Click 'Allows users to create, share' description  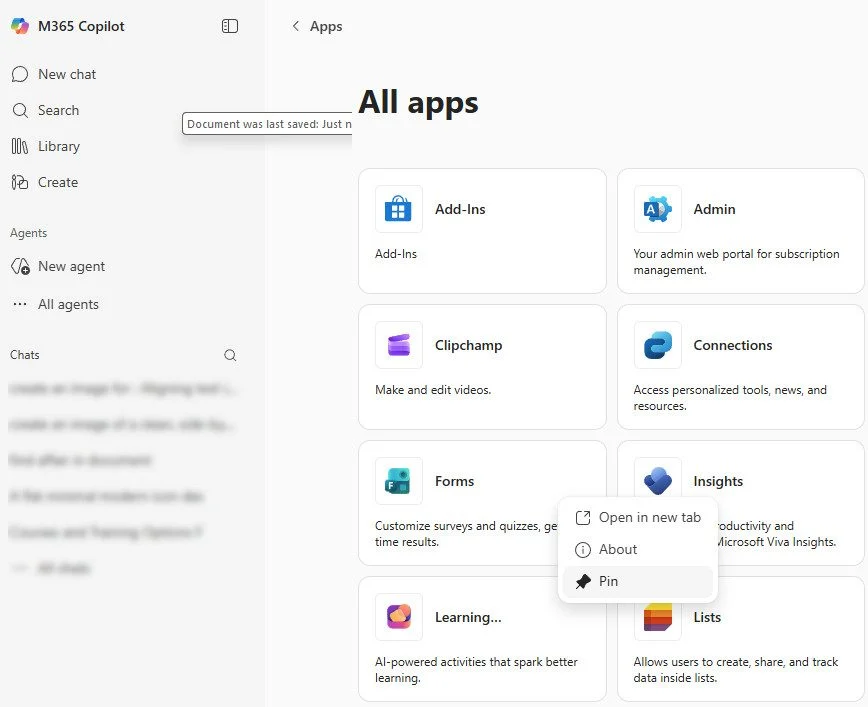736,669
